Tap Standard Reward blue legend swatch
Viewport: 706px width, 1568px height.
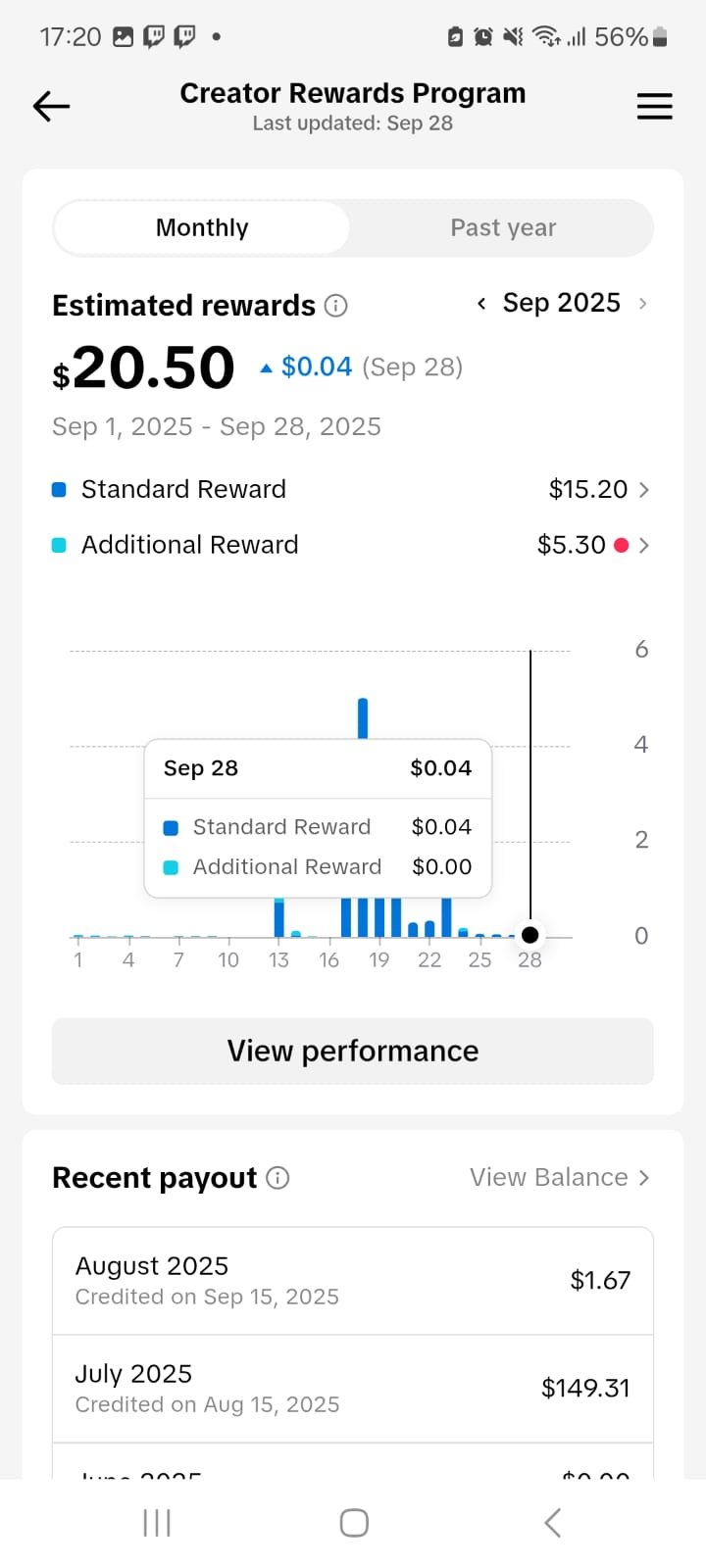coord(59,489)
